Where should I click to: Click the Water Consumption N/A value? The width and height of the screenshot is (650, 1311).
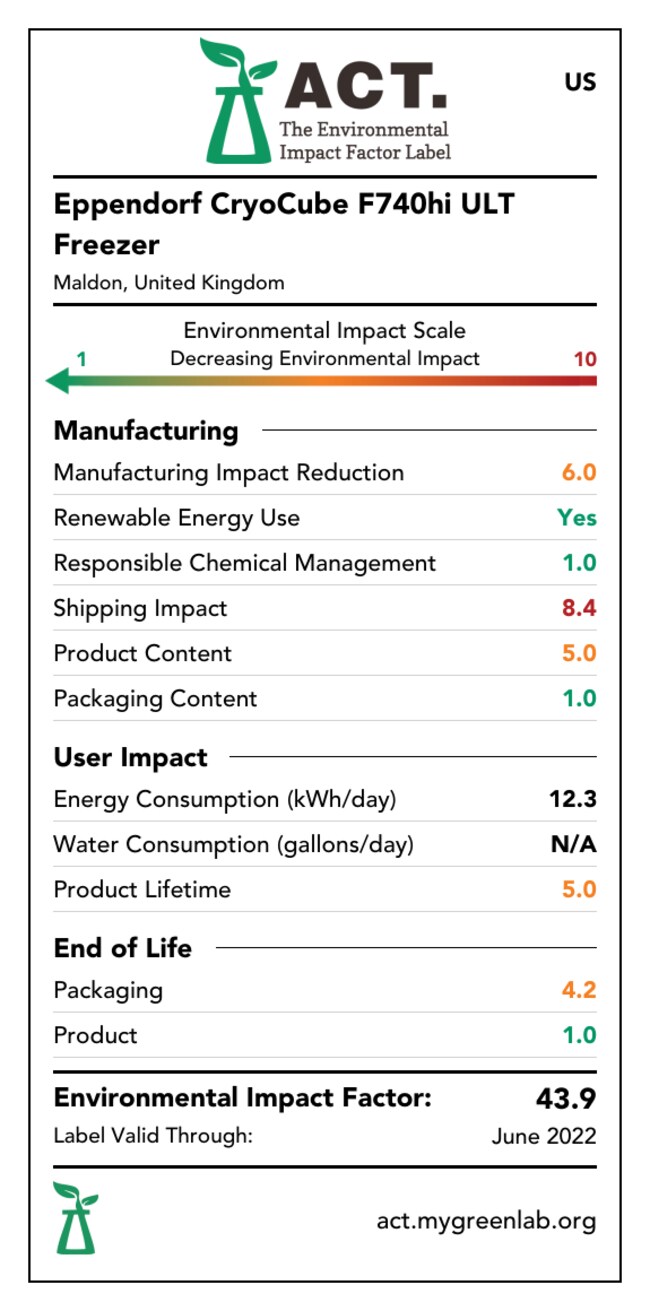click(x=573, y=844)
